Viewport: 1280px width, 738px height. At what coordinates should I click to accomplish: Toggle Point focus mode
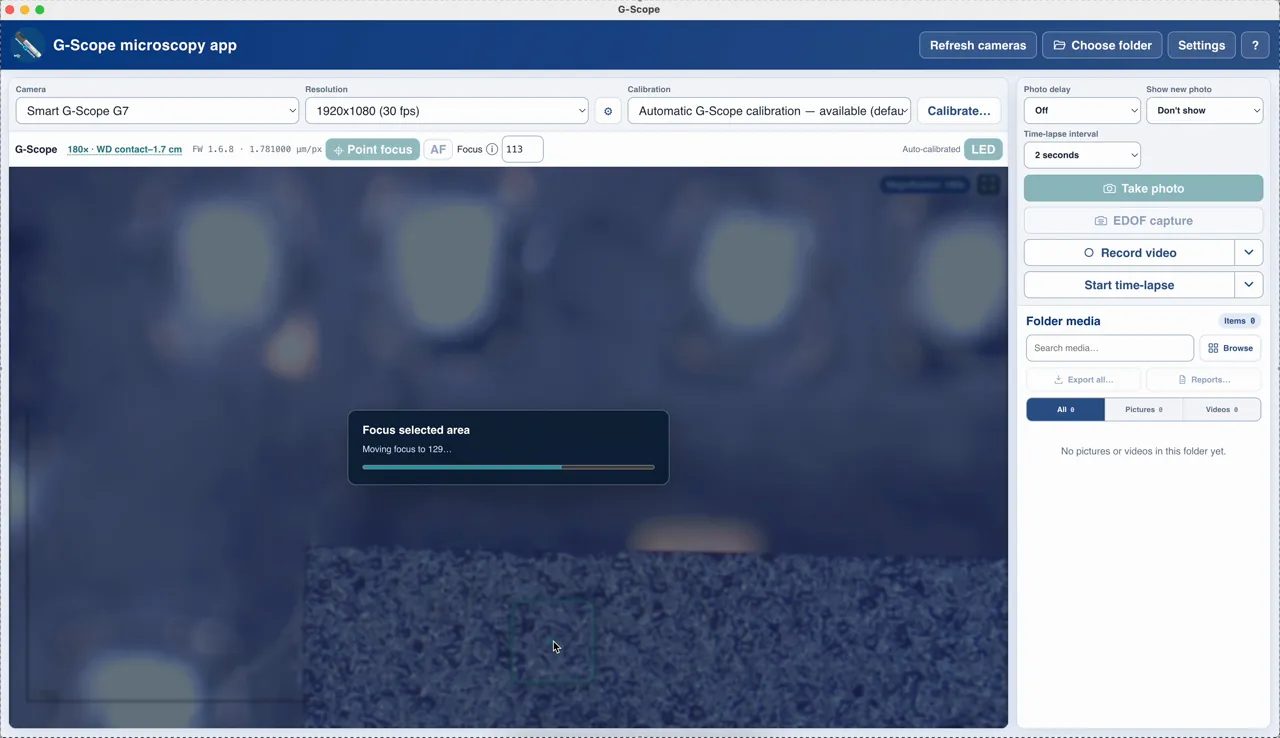373,150
